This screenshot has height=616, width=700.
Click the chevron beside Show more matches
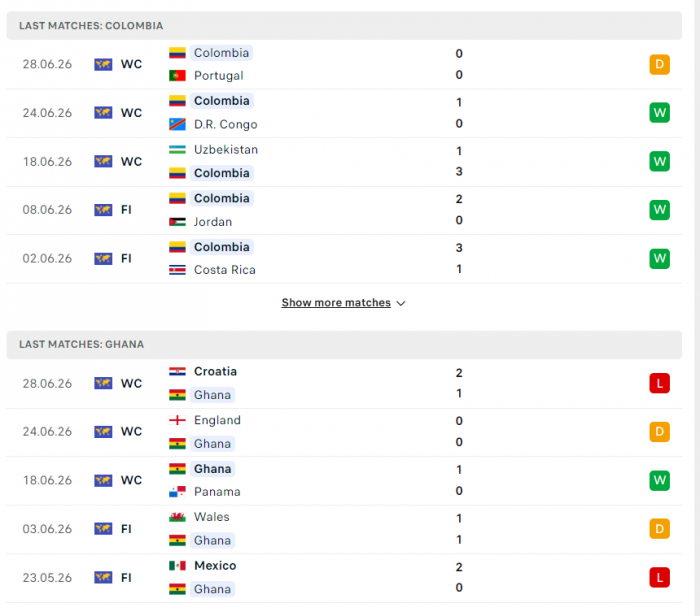point(401,304)
